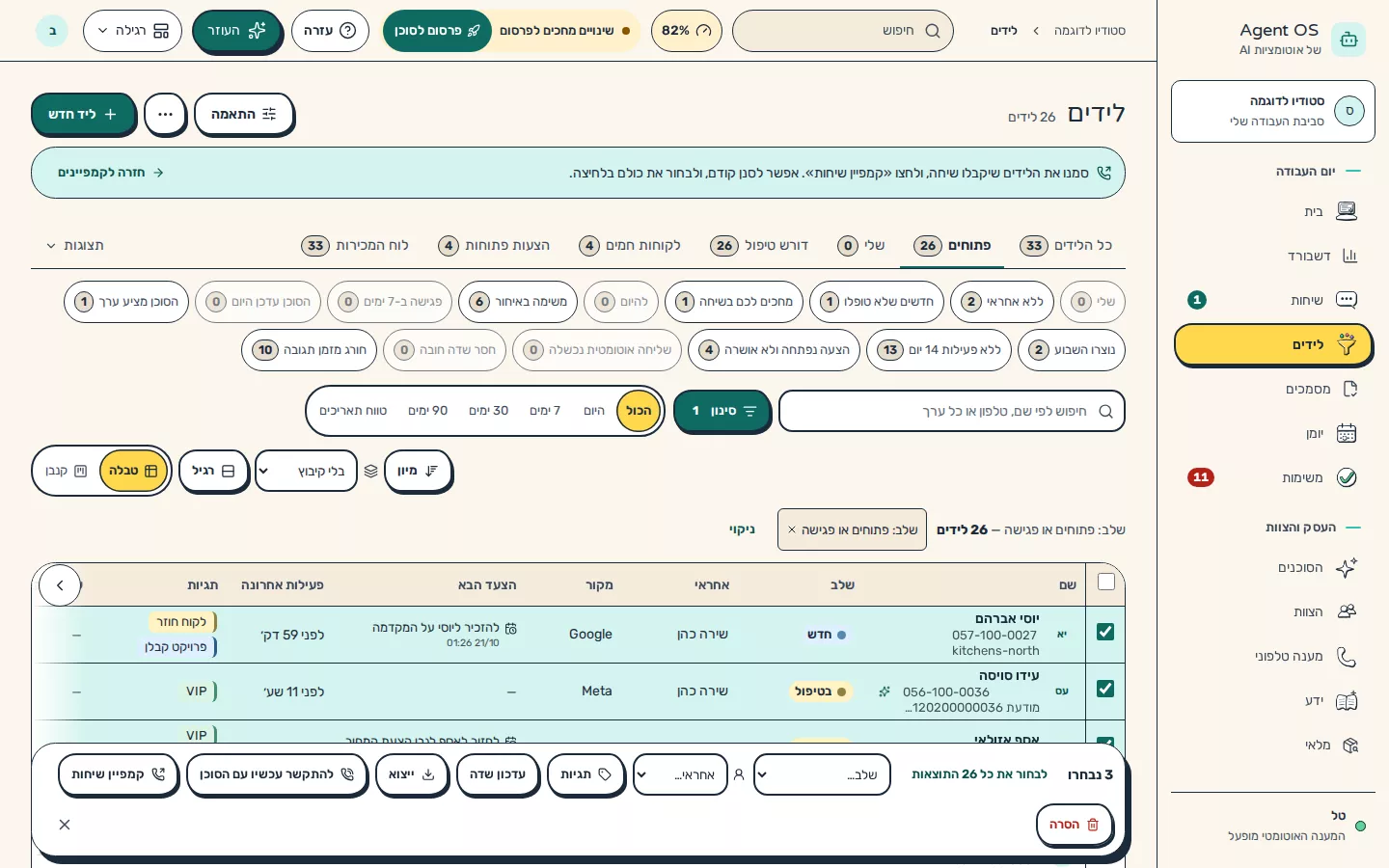Image resolution: width=1389 pixels, height=868 pixels.
Task: Uncheck the יוסי אברהם row checkbox
Action: pos(1105,632)
